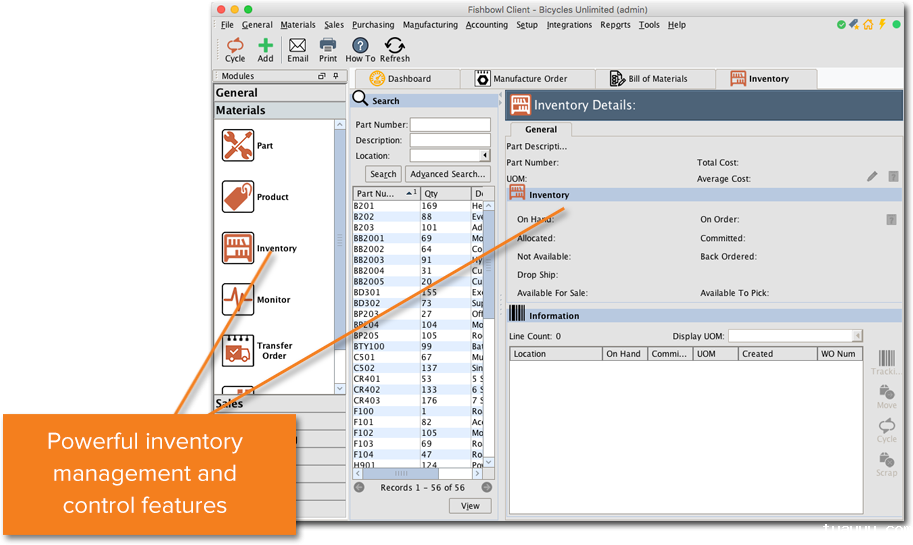Select the Transfer Order module
Viewport: 913px width, 545px height.
(x=238, y=350)
